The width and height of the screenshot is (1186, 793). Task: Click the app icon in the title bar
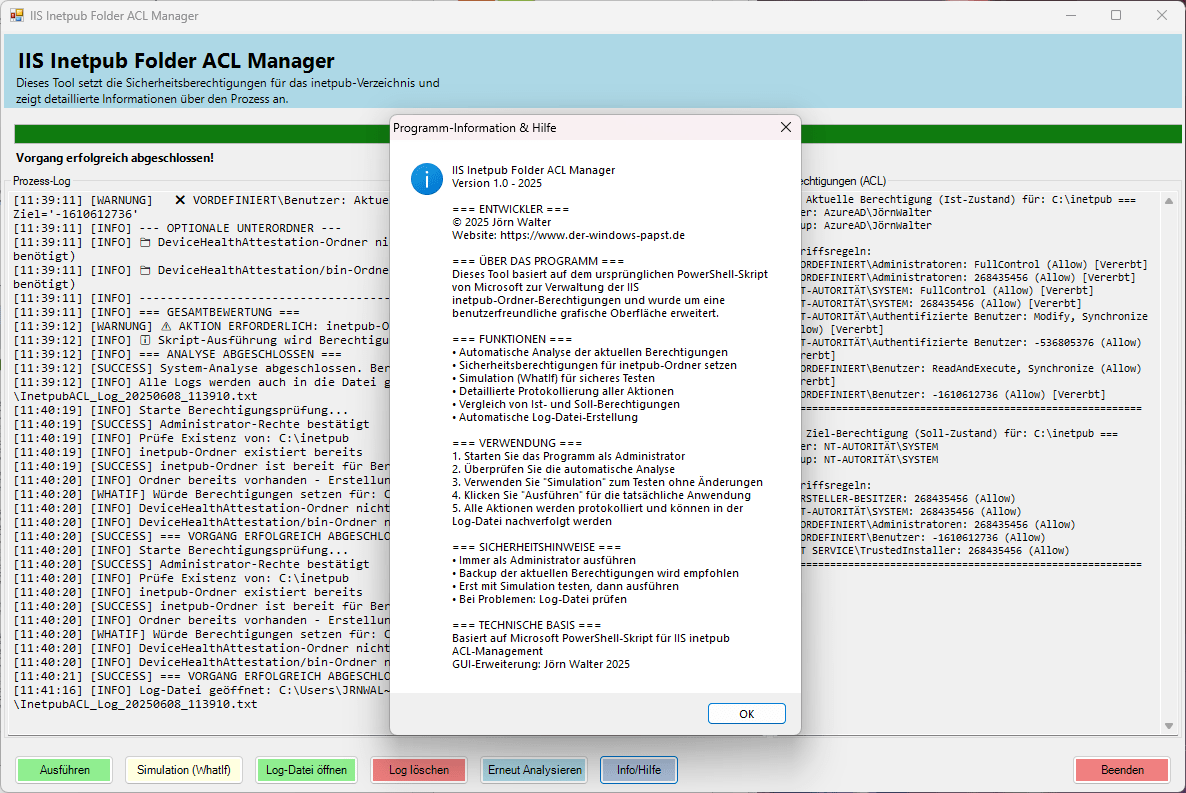click(x=17, y=16)
